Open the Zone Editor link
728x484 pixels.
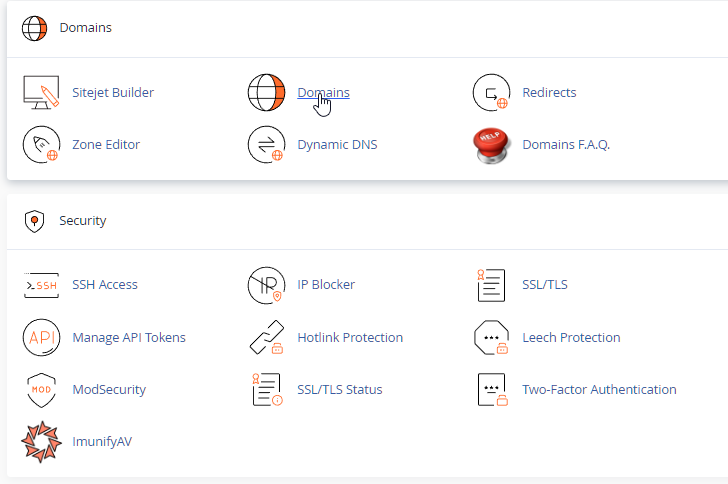(x=106, y=144)
